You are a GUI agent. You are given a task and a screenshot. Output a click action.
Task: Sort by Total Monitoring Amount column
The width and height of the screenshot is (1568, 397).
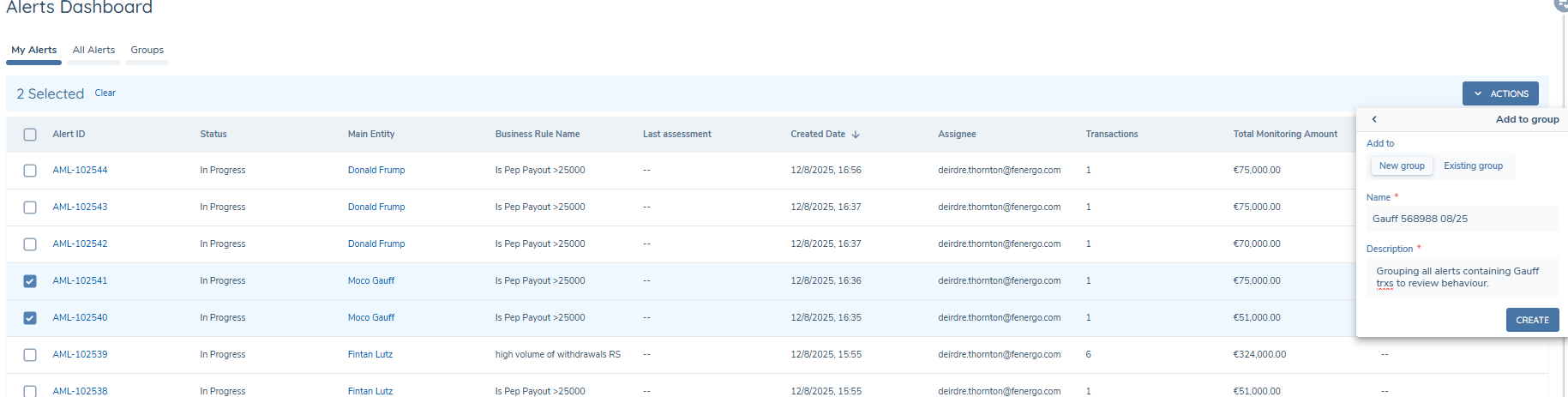click(x=1284, y=134)
